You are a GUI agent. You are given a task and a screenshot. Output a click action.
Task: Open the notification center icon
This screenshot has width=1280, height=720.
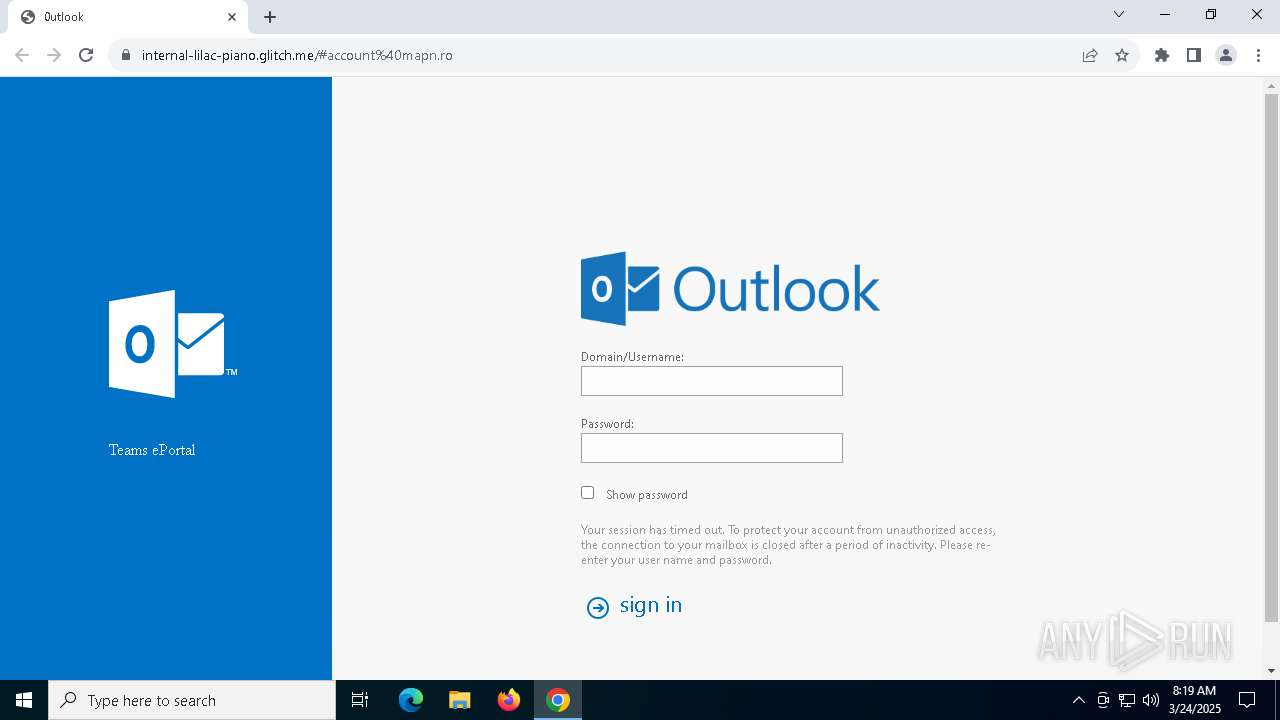(1247, 700)
